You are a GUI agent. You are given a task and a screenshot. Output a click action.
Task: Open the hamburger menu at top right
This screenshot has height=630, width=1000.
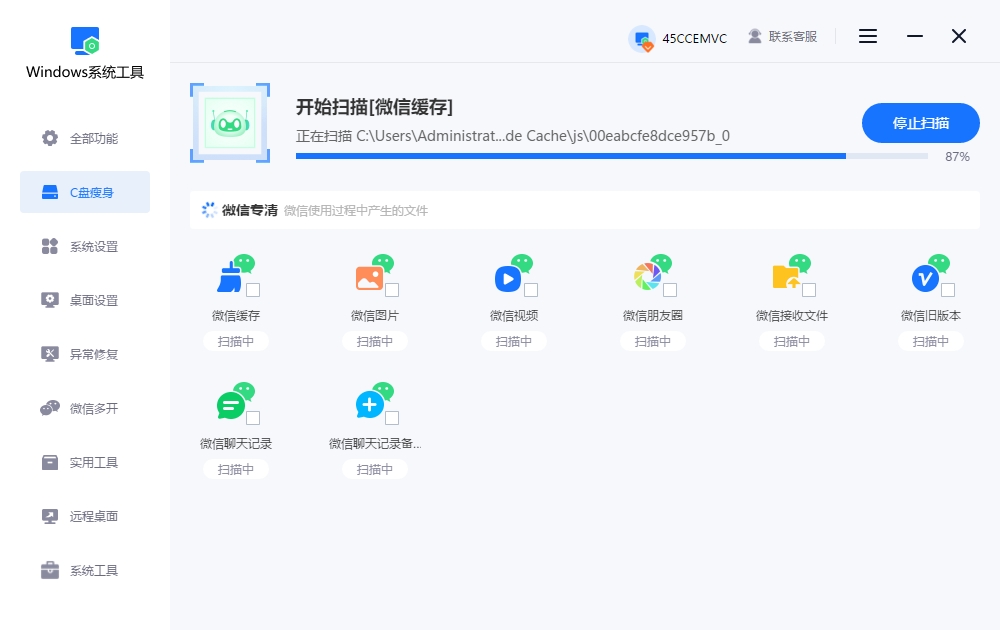point(867,36)
